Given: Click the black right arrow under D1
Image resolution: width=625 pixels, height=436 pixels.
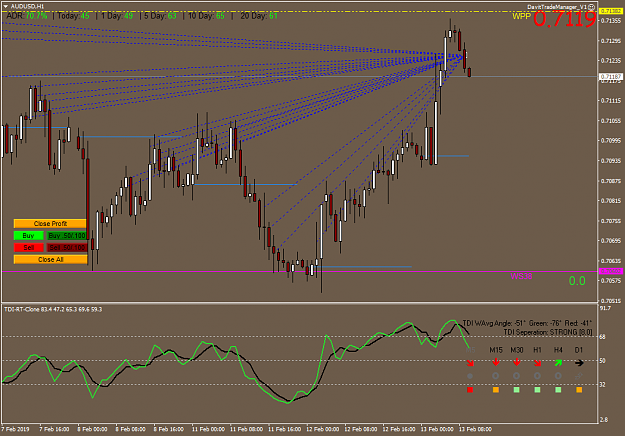Looking at the screenshot, I should point(579,363).
